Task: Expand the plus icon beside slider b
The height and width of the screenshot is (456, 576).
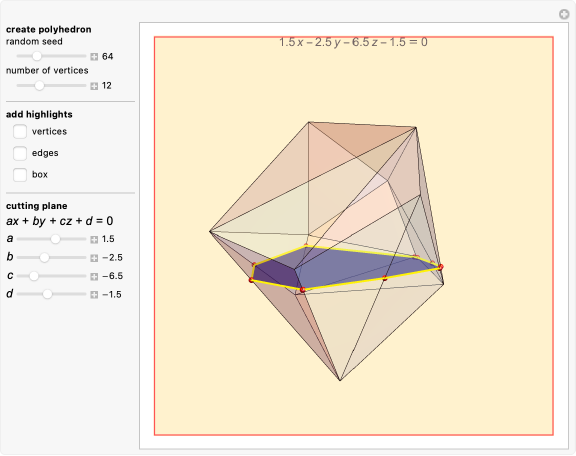Action: point(94,258)
